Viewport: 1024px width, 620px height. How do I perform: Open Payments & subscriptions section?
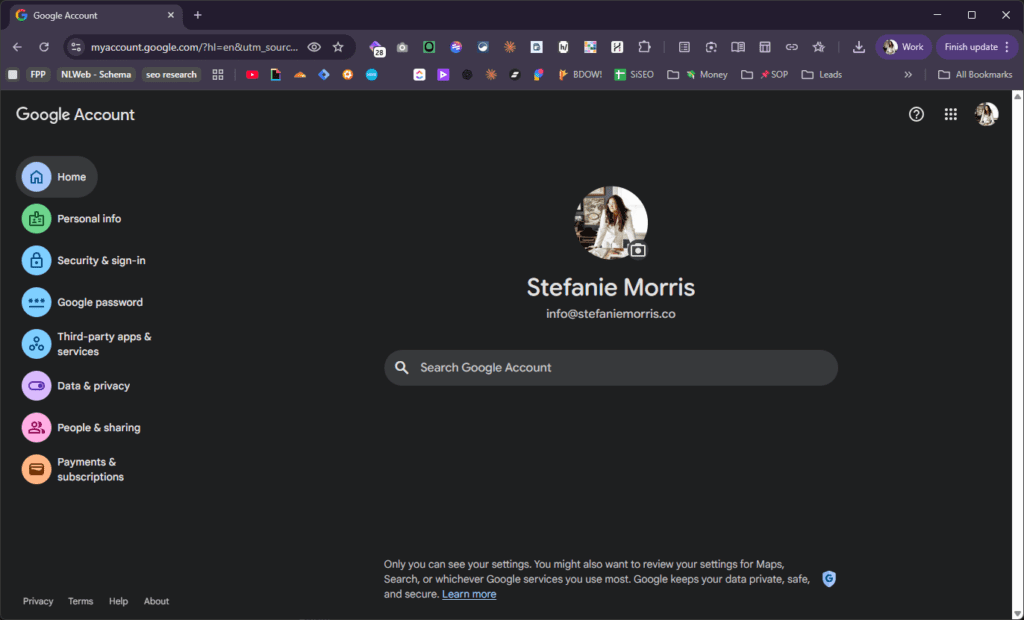(x=90, y=470)
